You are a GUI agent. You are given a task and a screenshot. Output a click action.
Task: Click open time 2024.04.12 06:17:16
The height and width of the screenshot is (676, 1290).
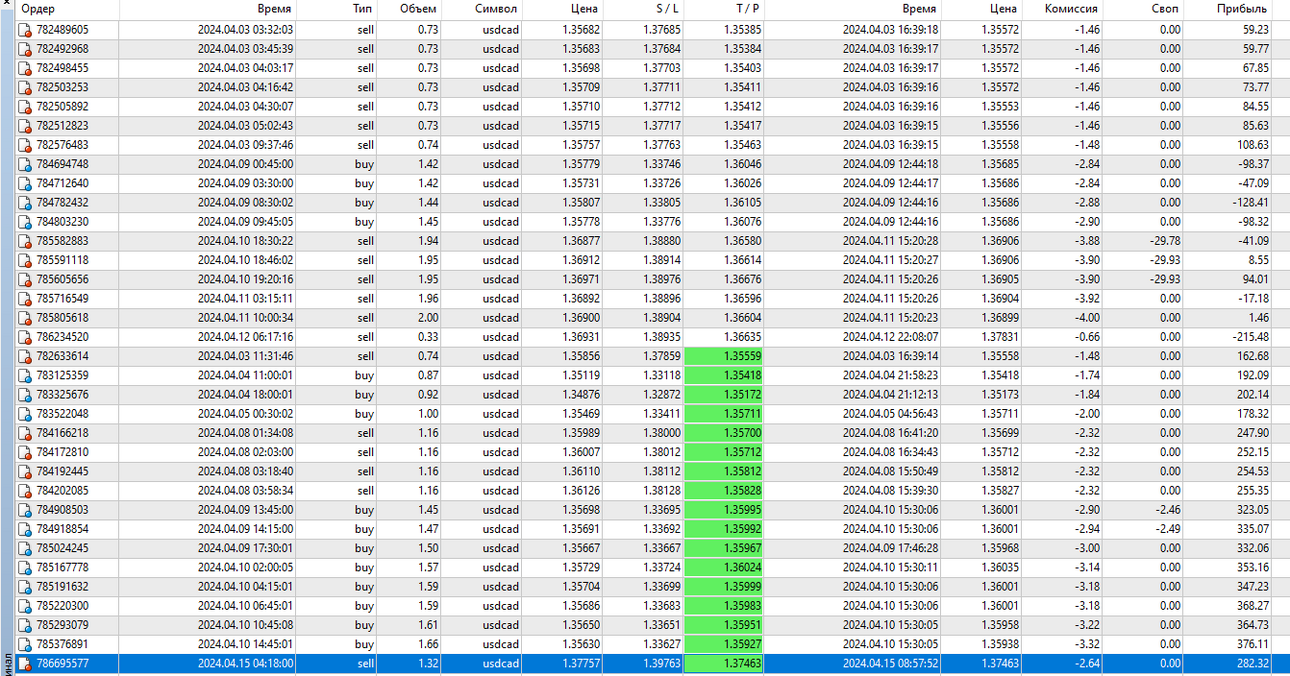coord(245,337)
